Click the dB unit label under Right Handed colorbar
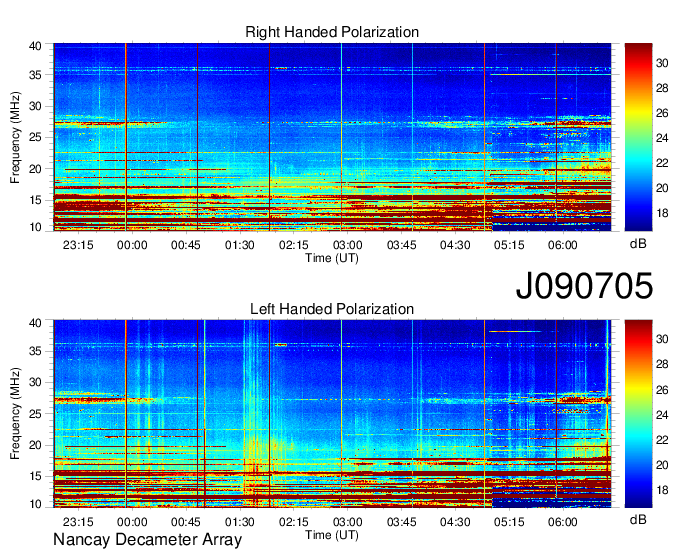This screenshot has width=680, height=552. point(638,244)
